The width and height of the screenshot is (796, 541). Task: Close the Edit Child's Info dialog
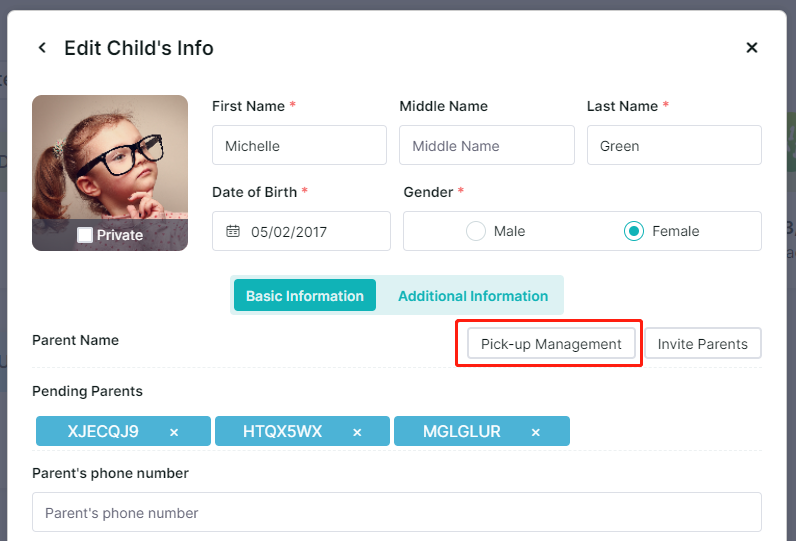tap(751, 48)
